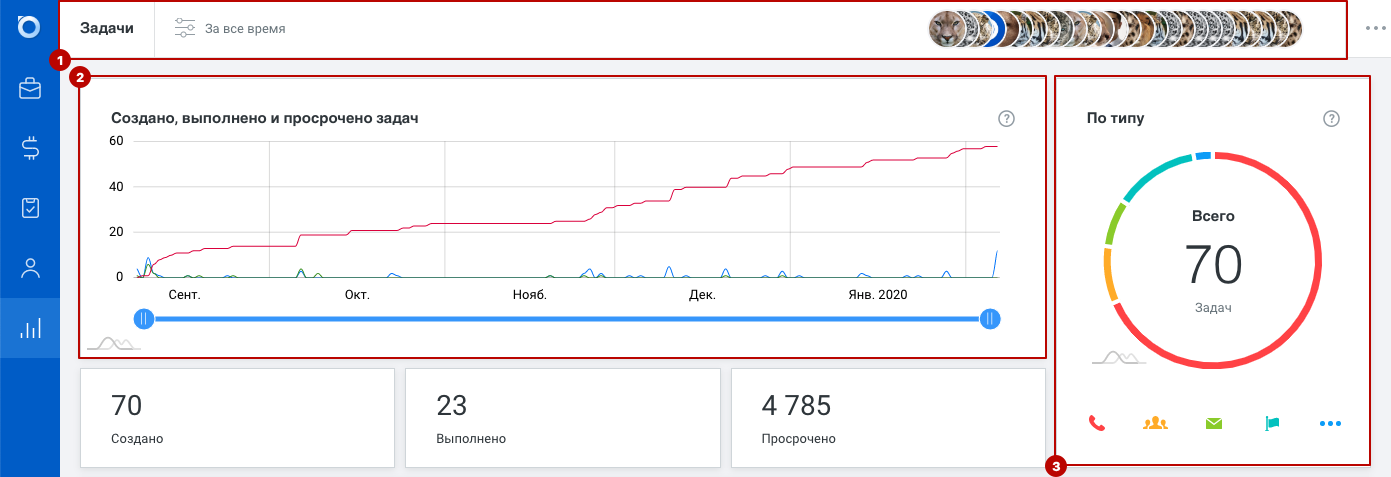
Task: Open the contacts person sidebar icon
Action: point(30,268)
